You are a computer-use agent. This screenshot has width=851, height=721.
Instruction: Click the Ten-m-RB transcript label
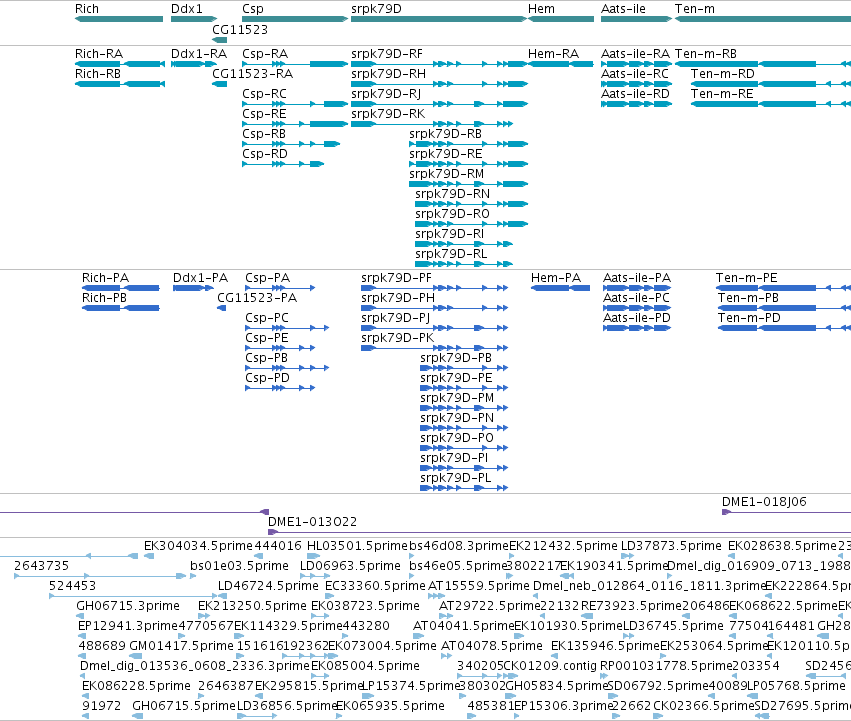pos(706,54)
